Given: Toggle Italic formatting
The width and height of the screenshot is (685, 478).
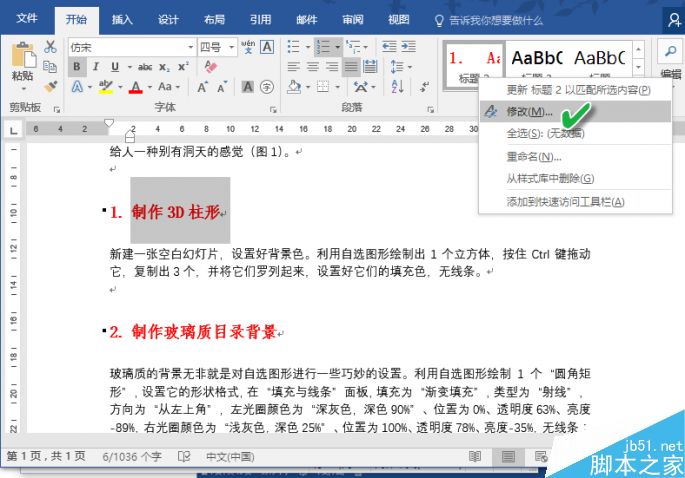Looking at the screenshot, I should click(x=96, y=67).
